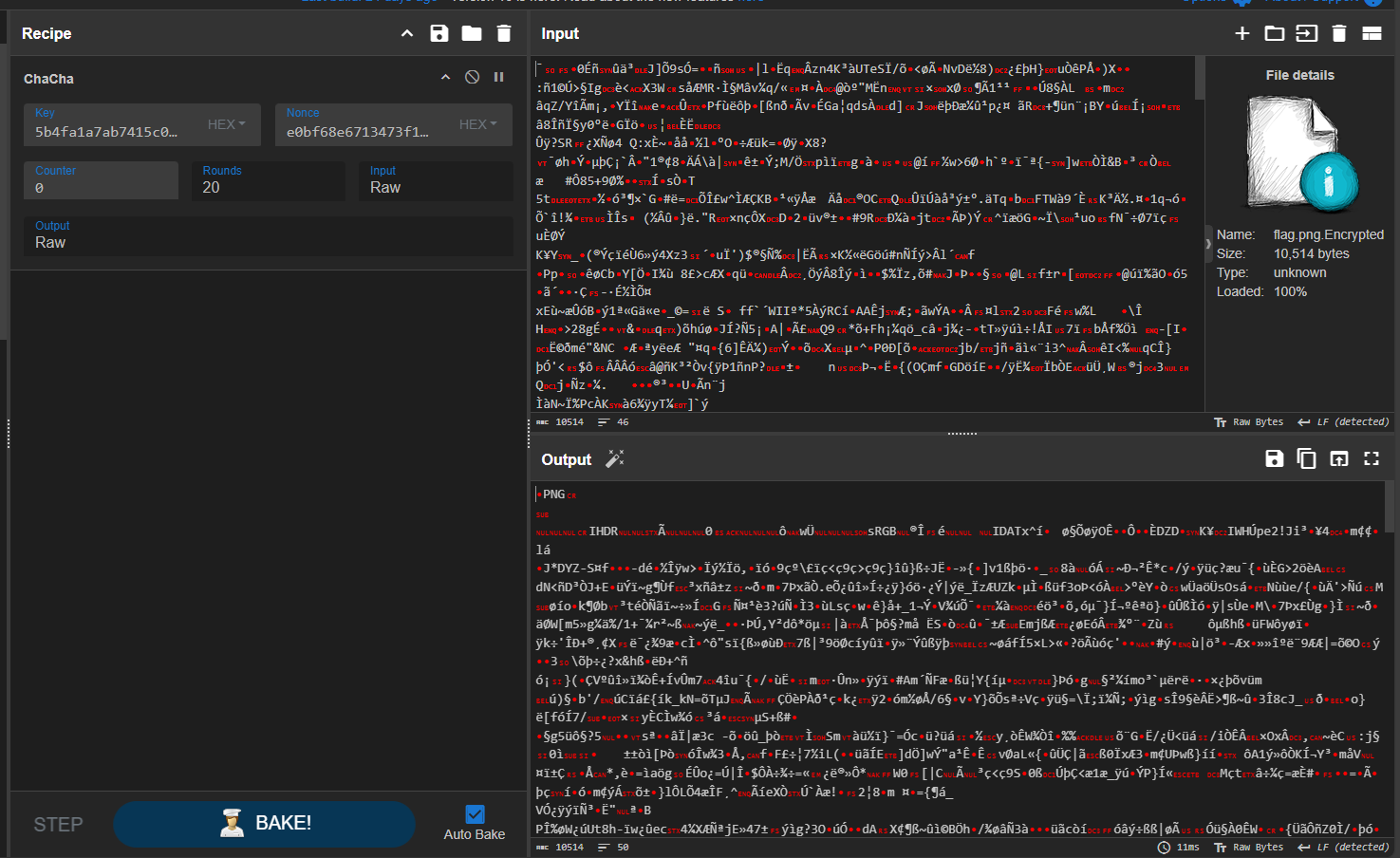Image resolution: width=1400 pixels, height=858 pixels.
Task: Load a recipe using the folder icon
Action: 472,33
